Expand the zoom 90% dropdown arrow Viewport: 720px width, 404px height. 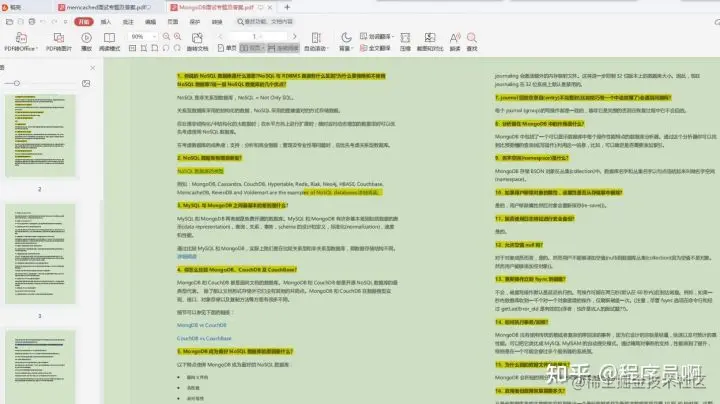(154, 37)
